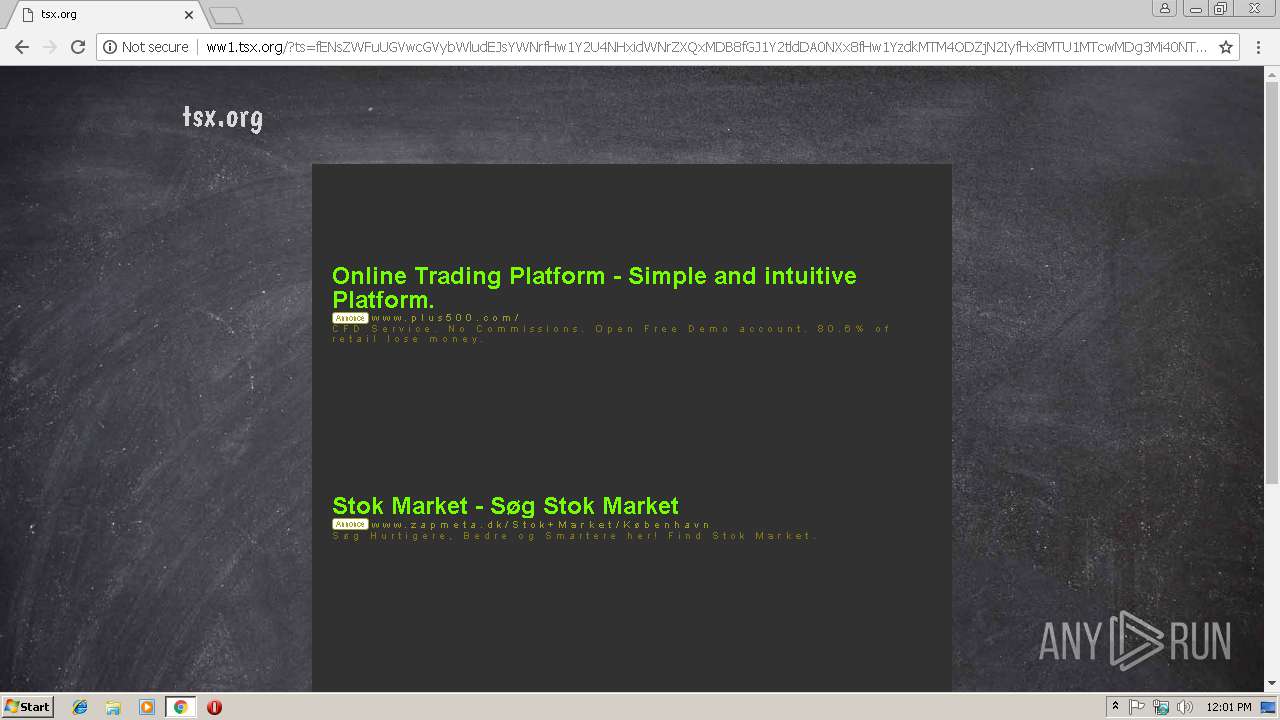Click the page scrollbar up arrow
Viewport: 1280px width, 720px height.
pos(1272,74)
